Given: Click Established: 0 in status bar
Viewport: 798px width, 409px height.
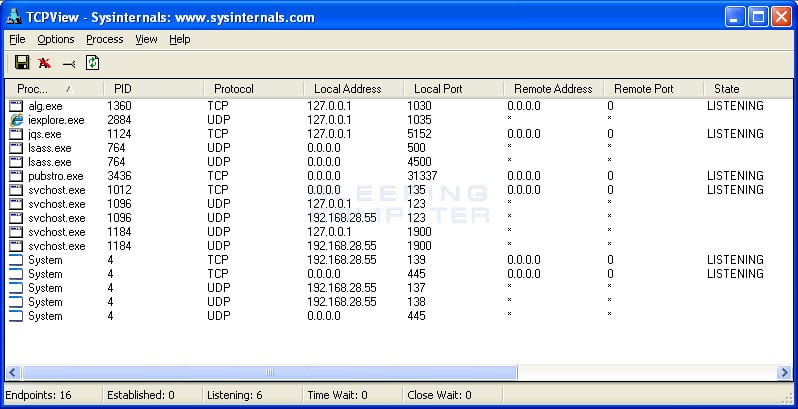Looking at the screenshot, I should coord(140,395).
